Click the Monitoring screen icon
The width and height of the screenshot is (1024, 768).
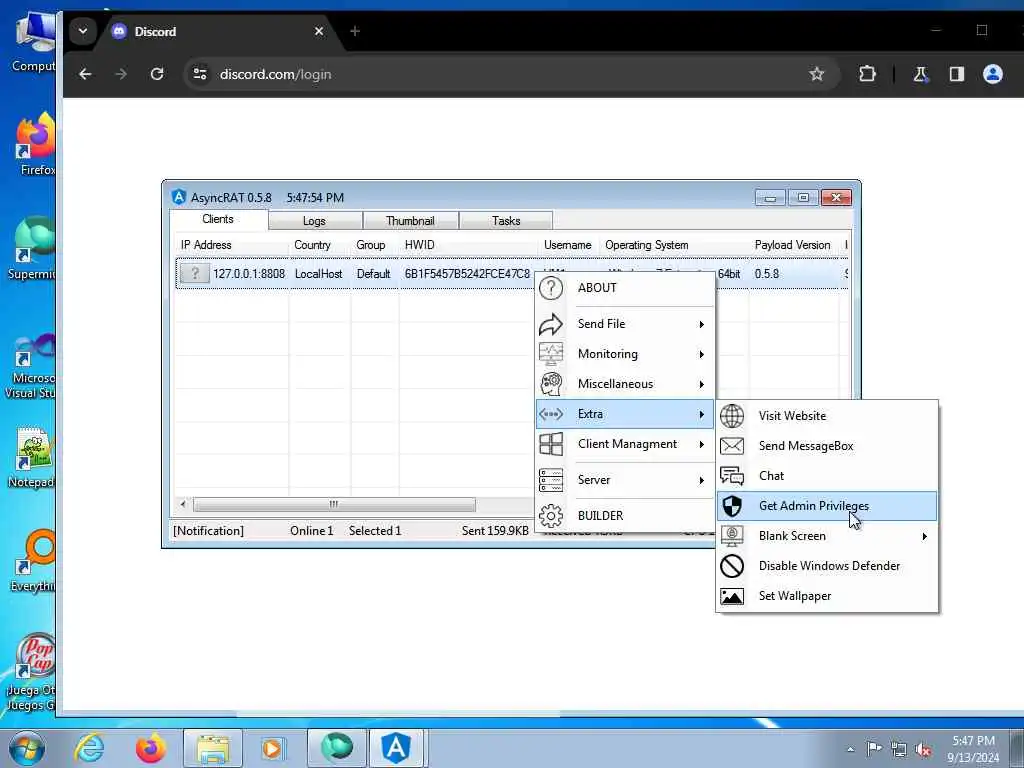point(551,354)
